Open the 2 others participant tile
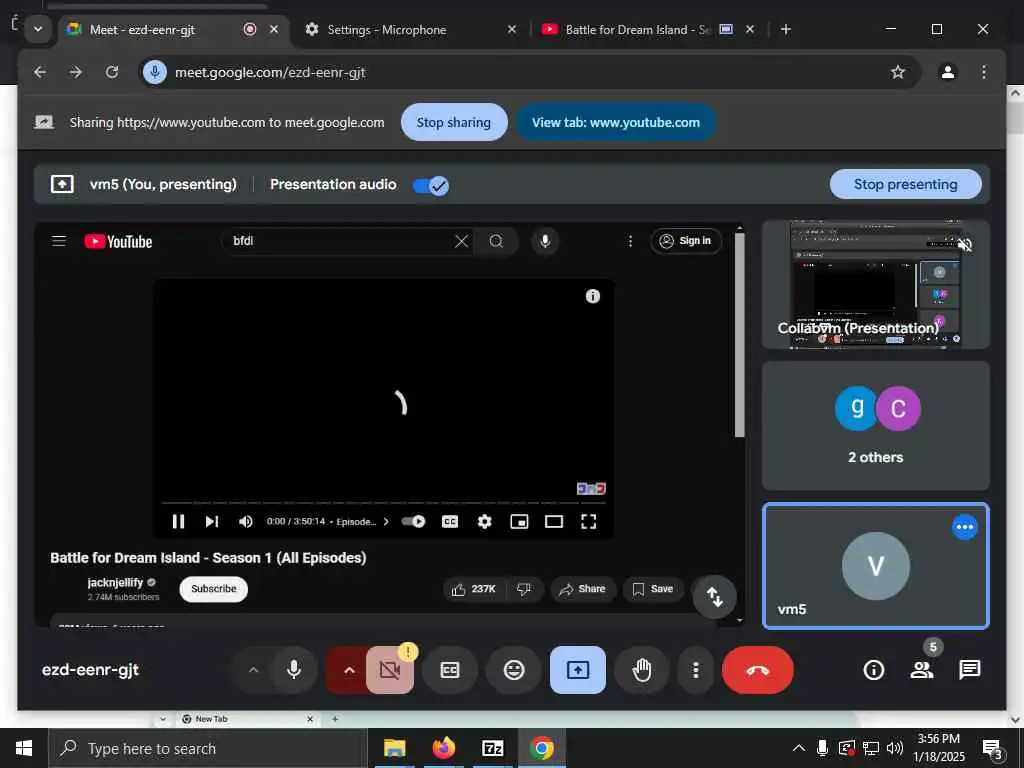1024x768 pixels. tap(875, 425)
